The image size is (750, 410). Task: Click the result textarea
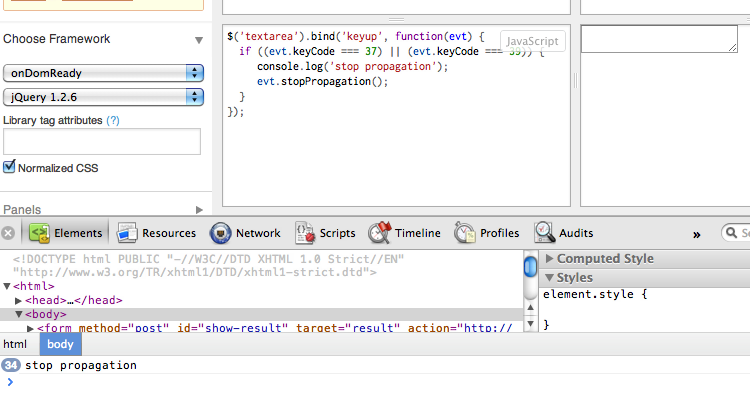pyautogui.click(x=659, y=39)
